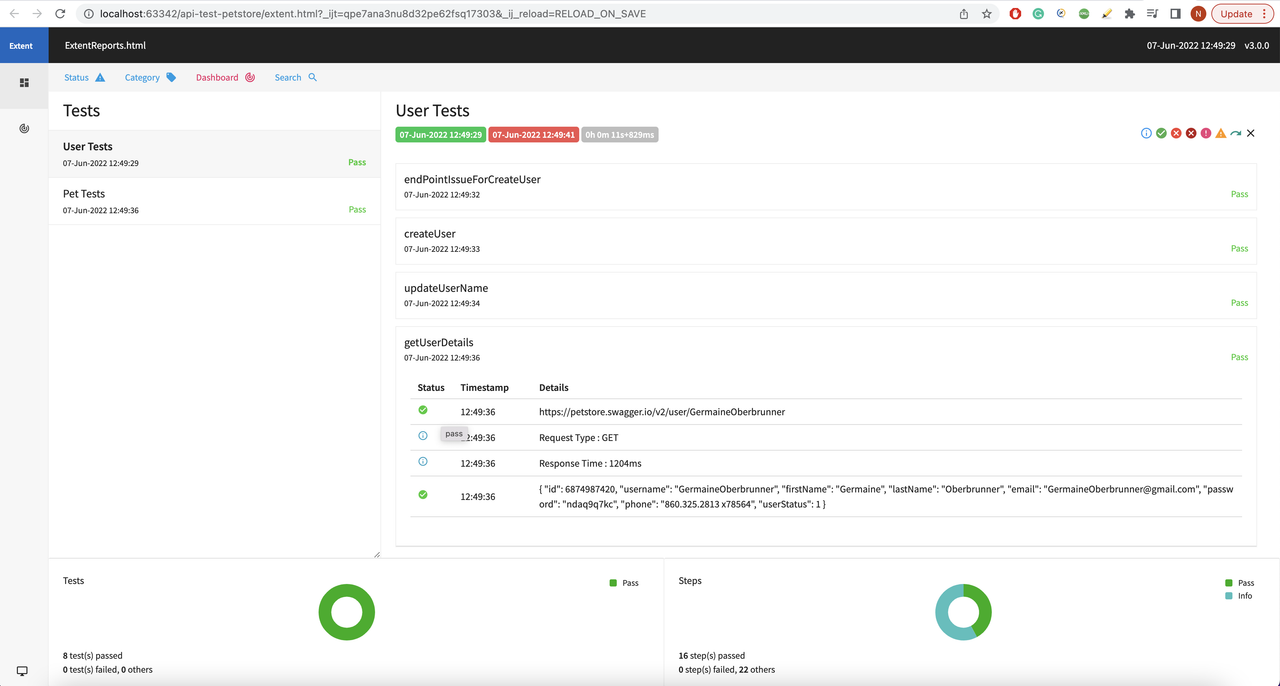Filter steps by teal skip arrow icon
Screen dimensions: 1280x686
click(x=1236, y=133)
